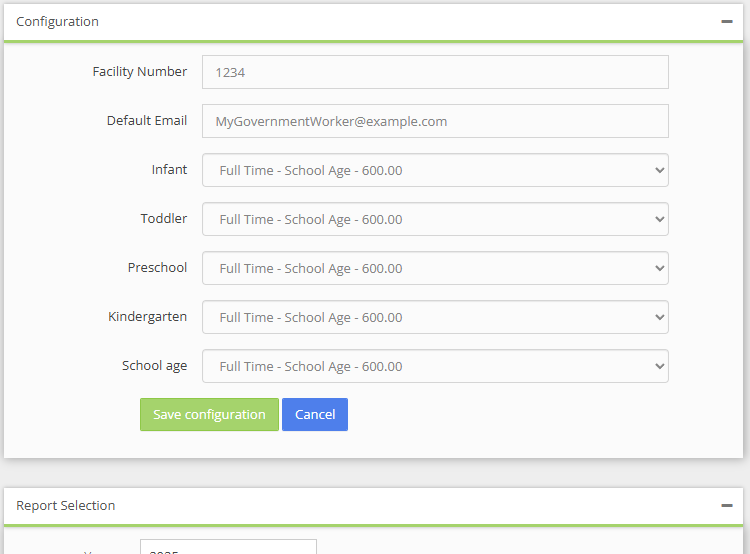Click the Kindergarten field label
This screenshot has width=750, height=554.
click(x=147, y=316)
